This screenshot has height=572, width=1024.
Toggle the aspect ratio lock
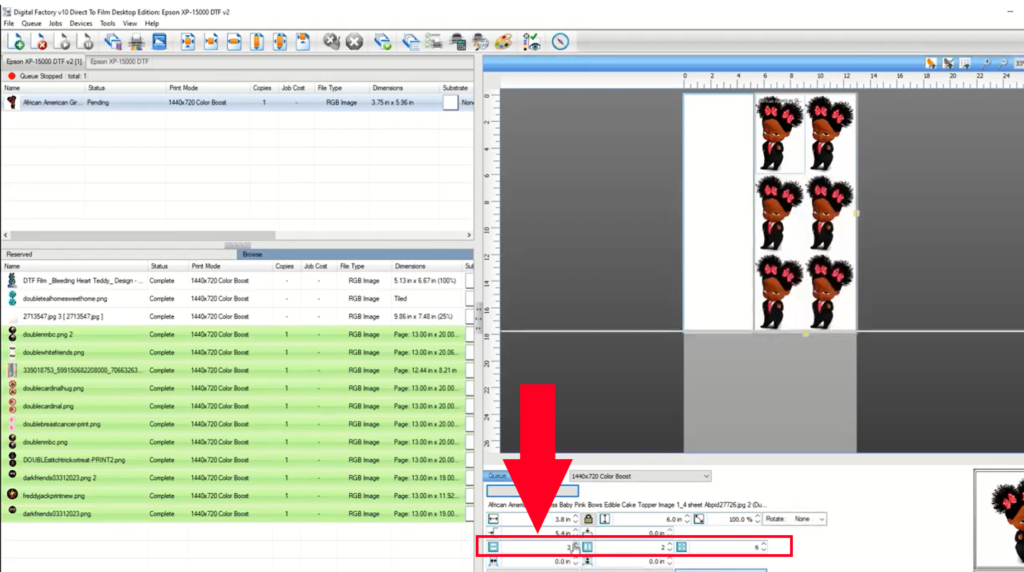pos(588,519)
